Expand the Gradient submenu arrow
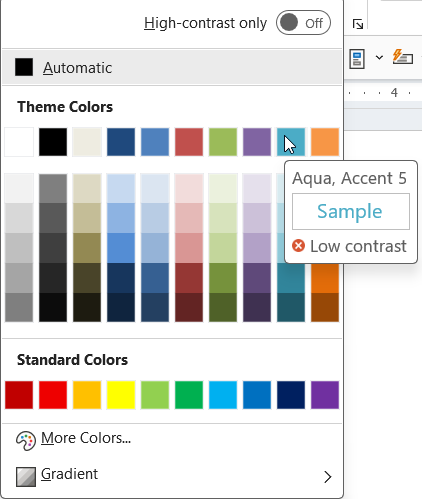This screenshot has height=499, width=422. point(328,477)
